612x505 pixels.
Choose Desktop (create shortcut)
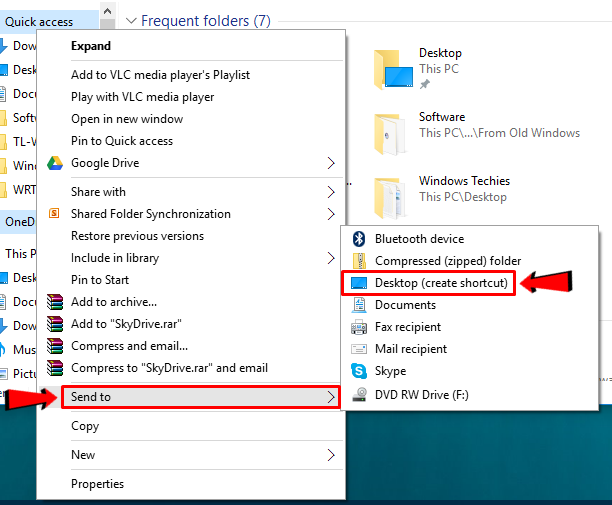470,283
